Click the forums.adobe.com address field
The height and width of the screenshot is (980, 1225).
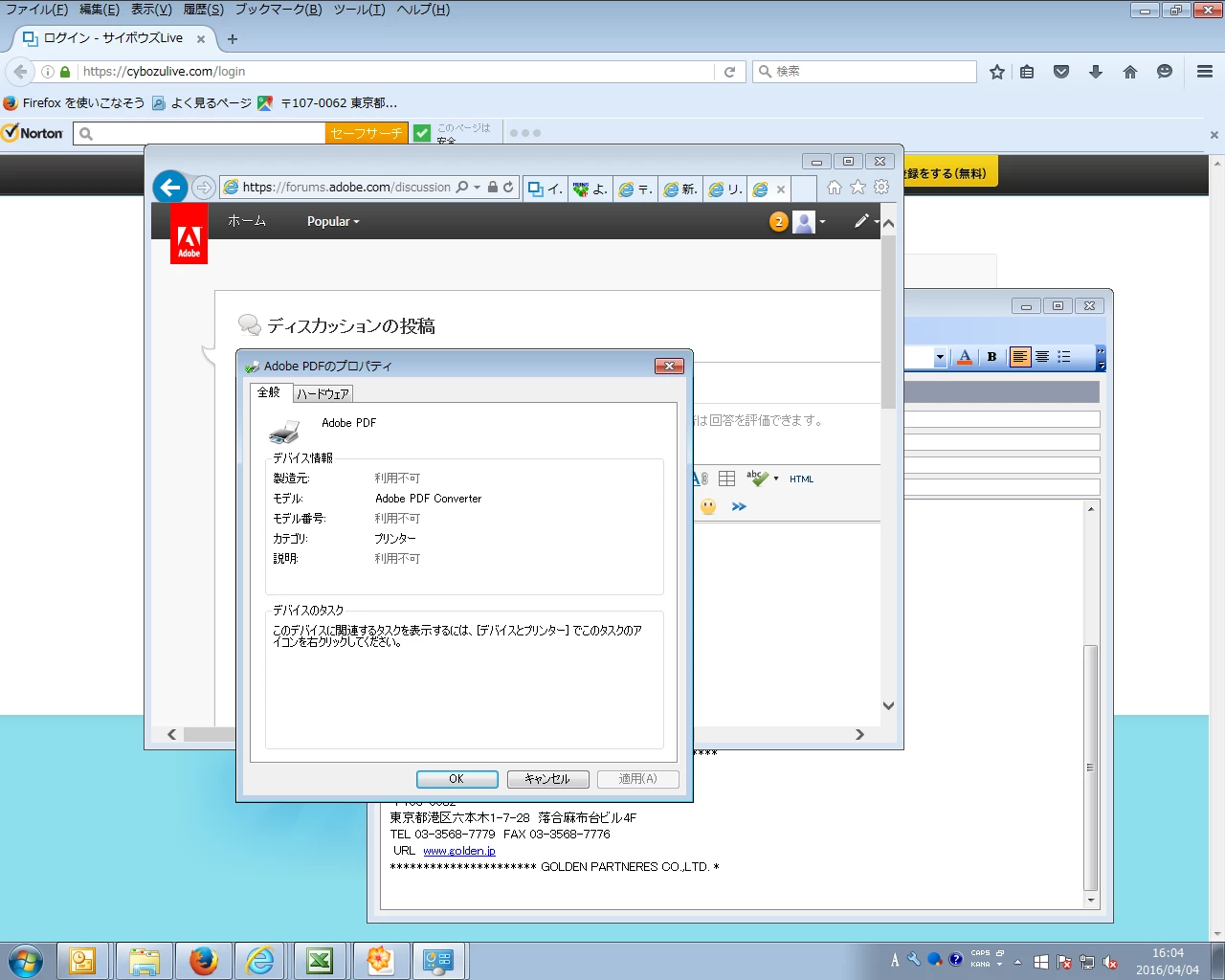346,188
